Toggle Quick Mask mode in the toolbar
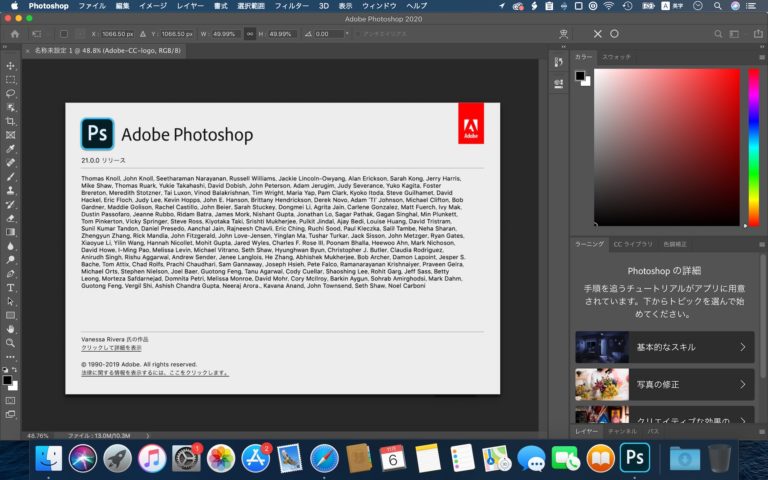The height and width of the screenshot is (480, 768). 11,399
